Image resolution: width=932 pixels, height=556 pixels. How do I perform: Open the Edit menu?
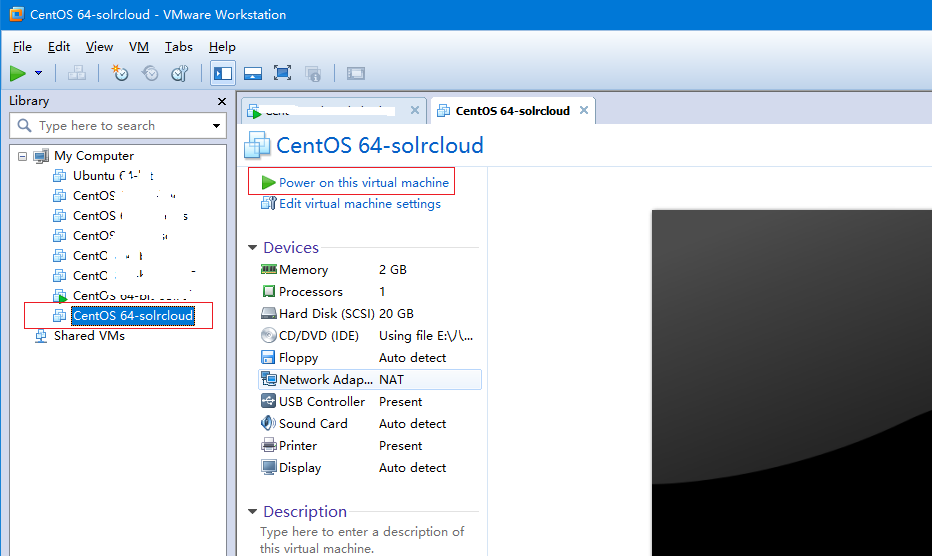coord(59,46)
